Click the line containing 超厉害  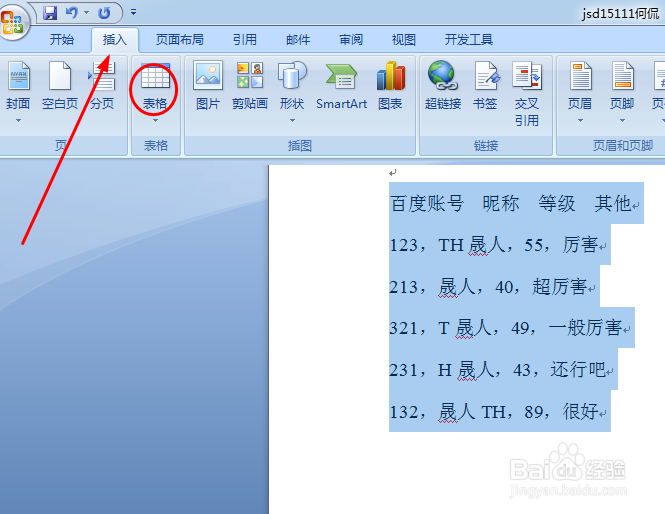(x=492, y=286)
